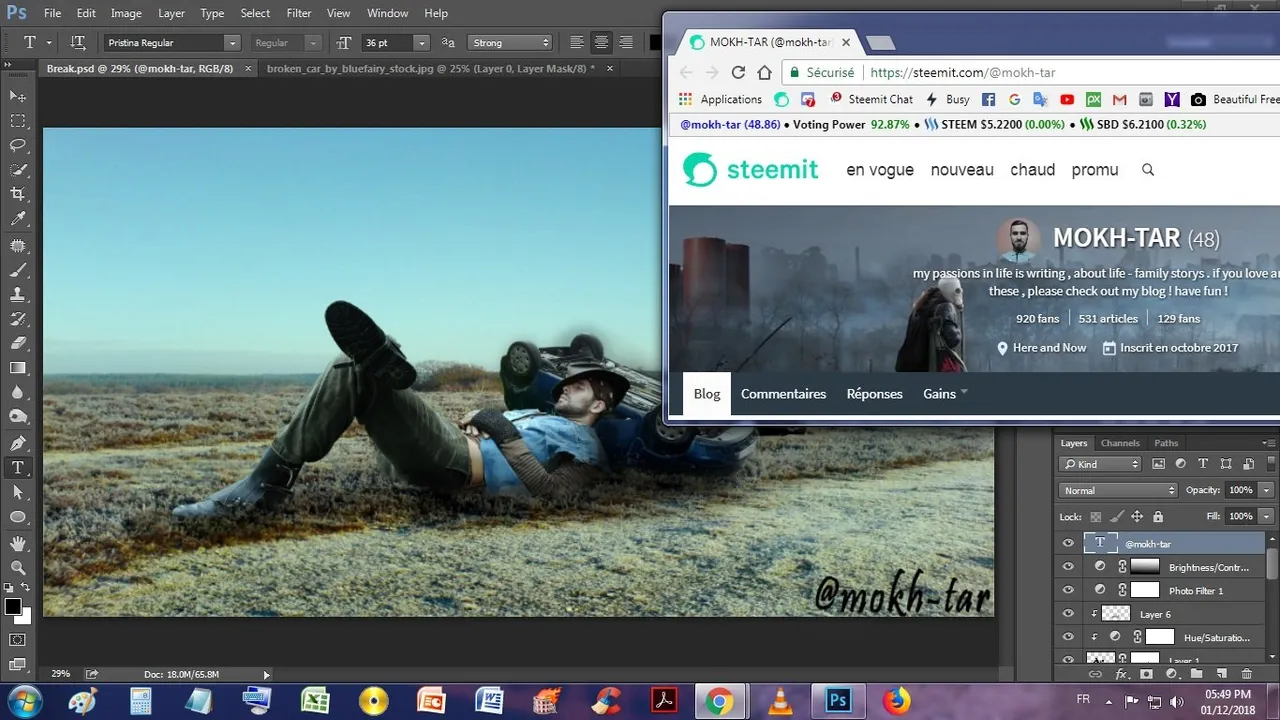Open the Normal blend mode dropdown
Viewport: 1280px width, 720px height.
(1118, 490)
